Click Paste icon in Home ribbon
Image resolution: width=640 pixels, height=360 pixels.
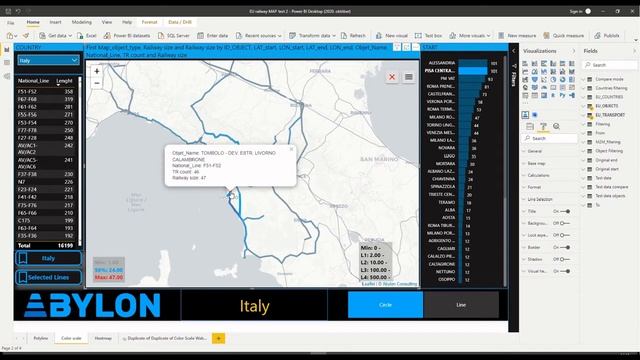tap(10, 36)
